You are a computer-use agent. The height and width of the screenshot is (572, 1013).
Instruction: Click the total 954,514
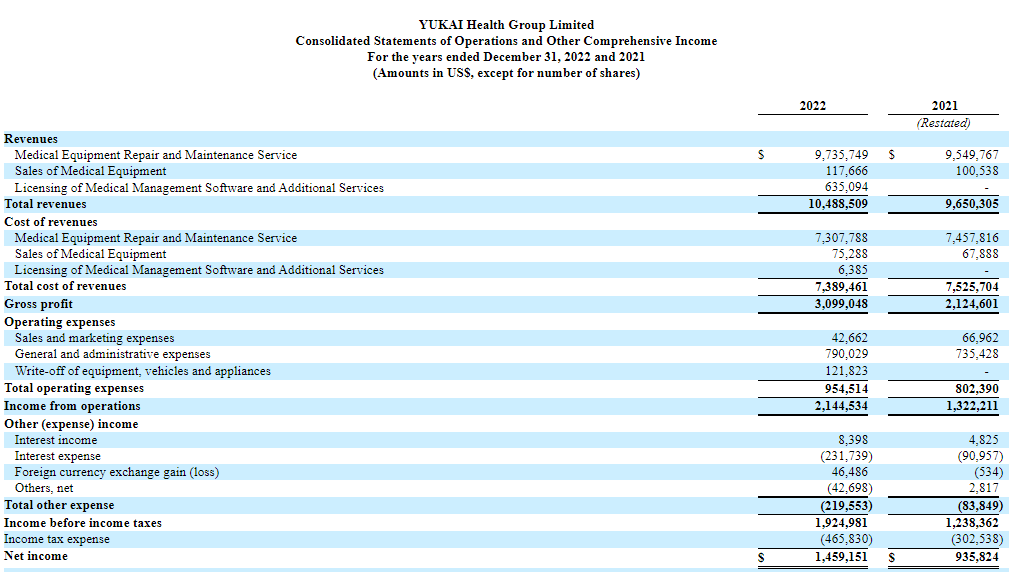(x=846, y=389)
